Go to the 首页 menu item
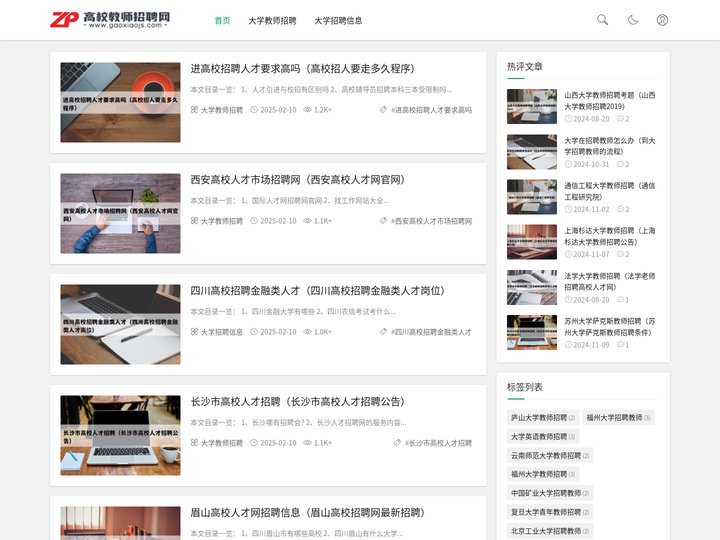The height and width of the screenshot is (540, 720). click(222, 21)
